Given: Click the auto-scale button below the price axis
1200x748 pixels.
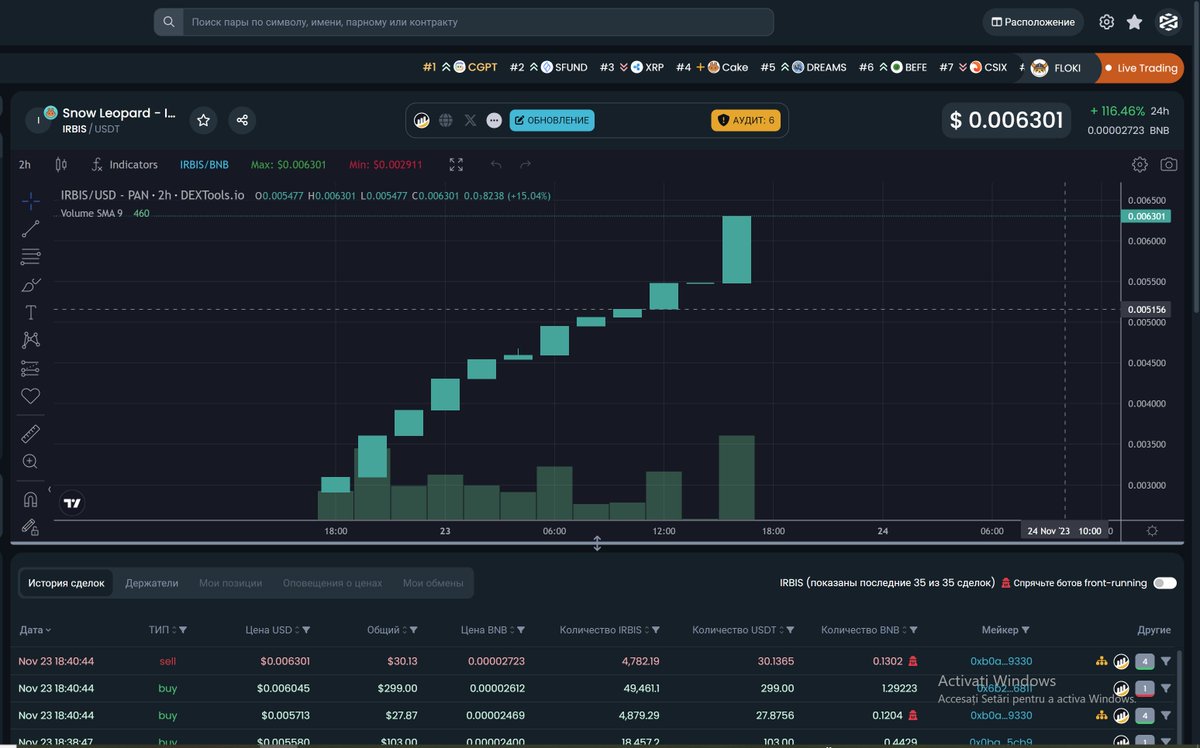Looking at the screenshot, I should (x=1152, y=531).
